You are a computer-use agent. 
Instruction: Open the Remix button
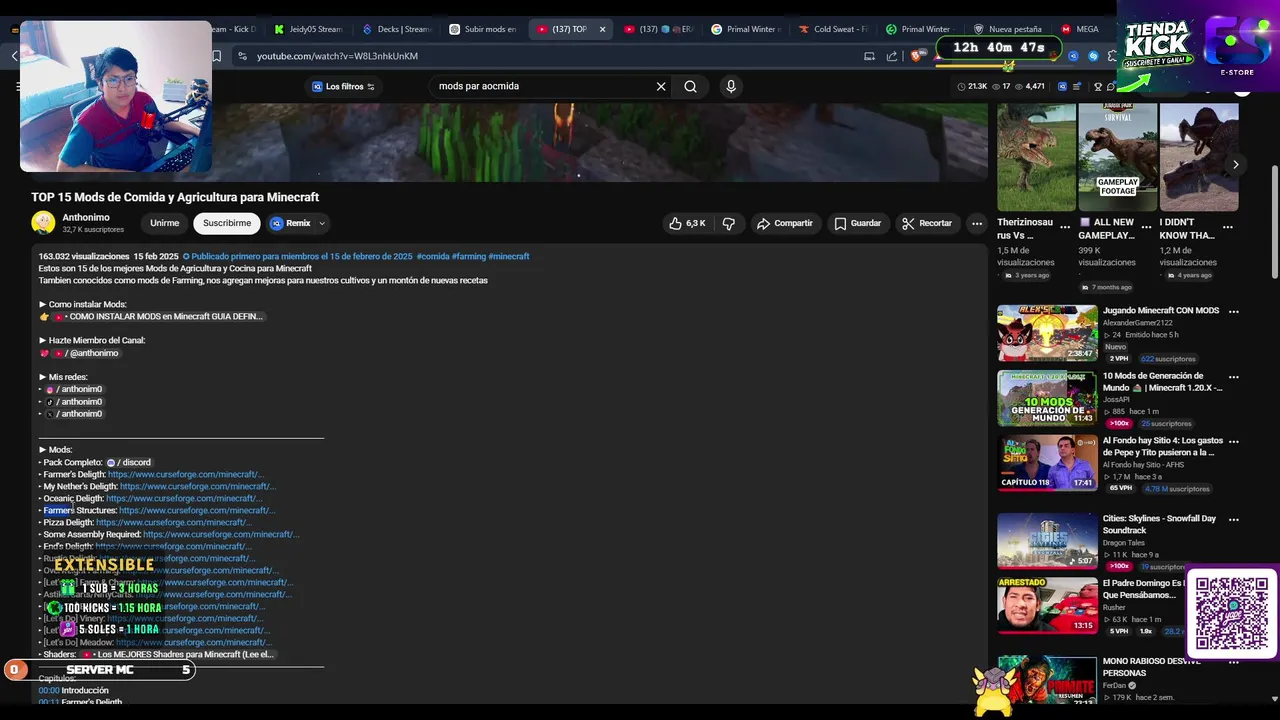click(x=290, y=223)
